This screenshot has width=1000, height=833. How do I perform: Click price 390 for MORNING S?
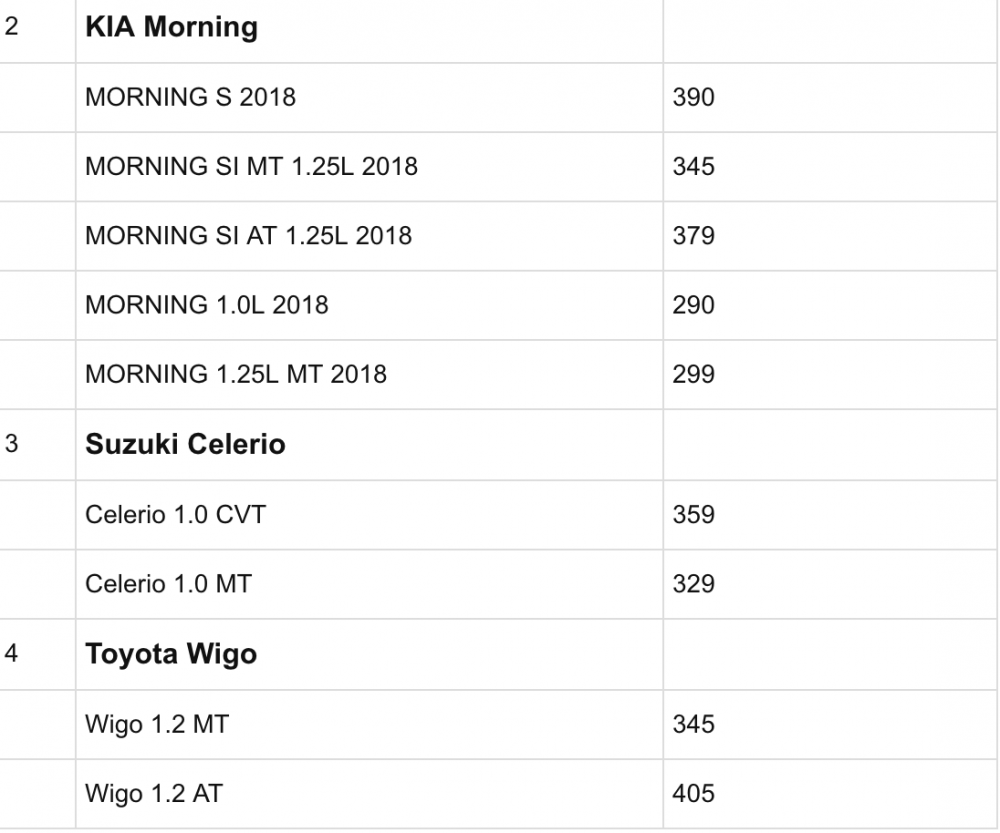693,97
